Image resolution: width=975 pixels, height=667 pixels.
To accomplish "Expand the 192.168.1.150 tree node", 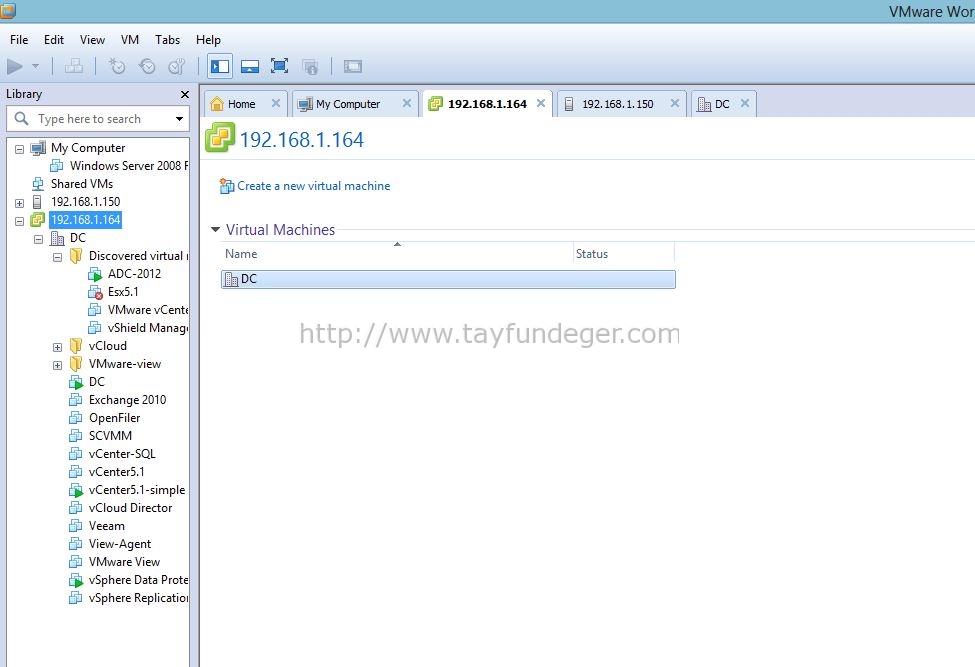I will 19,203.
